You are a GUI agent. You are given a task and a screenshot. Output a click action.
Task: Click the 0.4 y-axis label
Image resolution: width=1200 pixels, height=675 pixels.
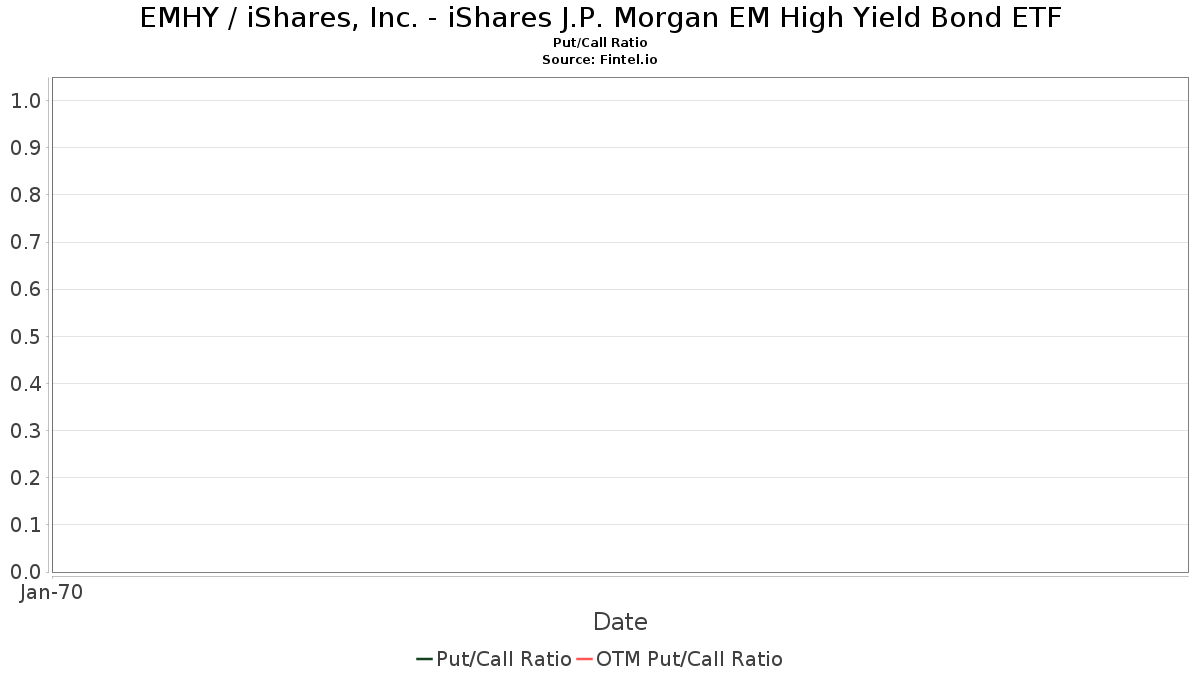pyautogui.click(x=25, y=383)
